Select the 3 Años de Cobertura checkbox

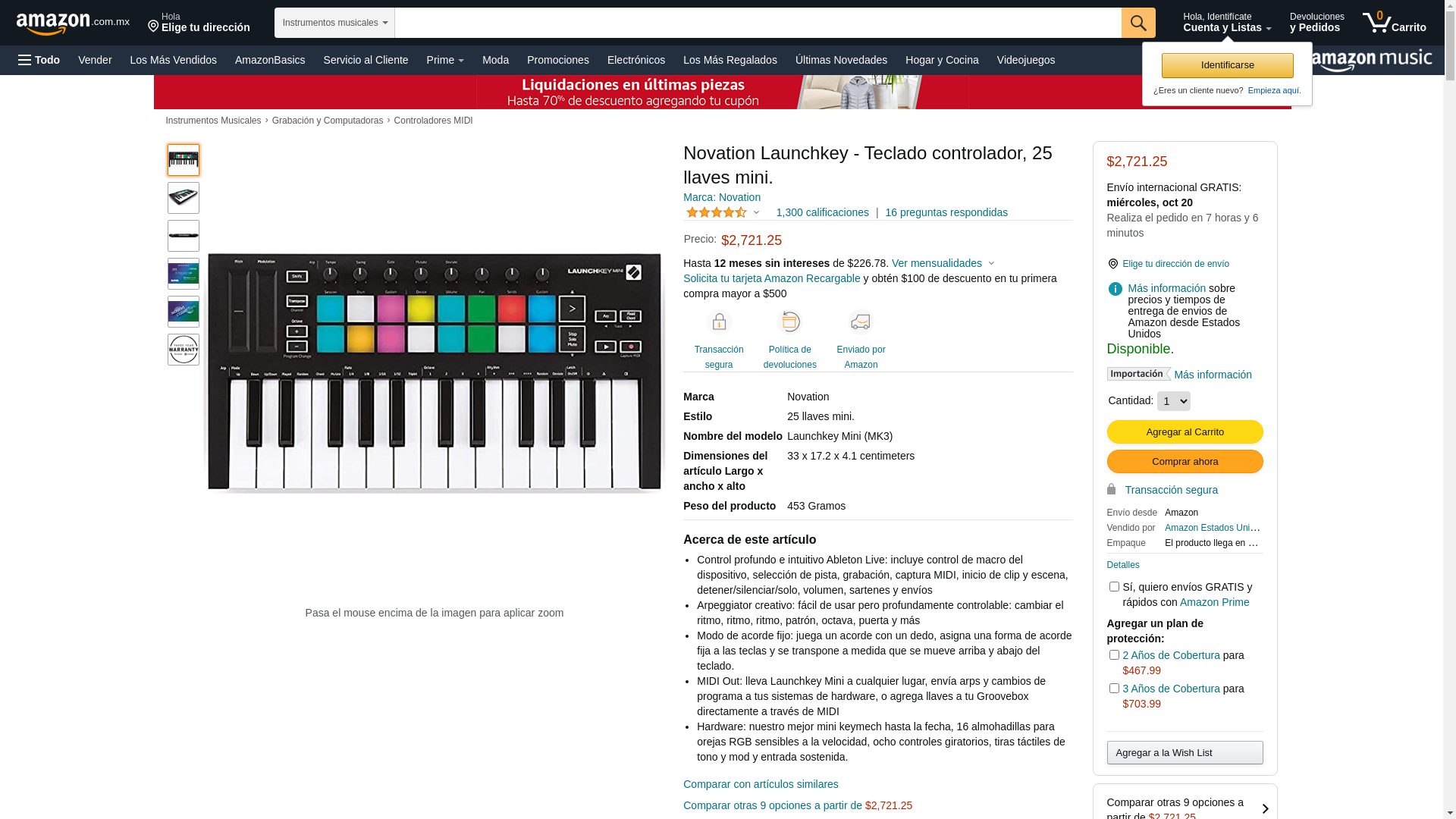coord(1114,688)
